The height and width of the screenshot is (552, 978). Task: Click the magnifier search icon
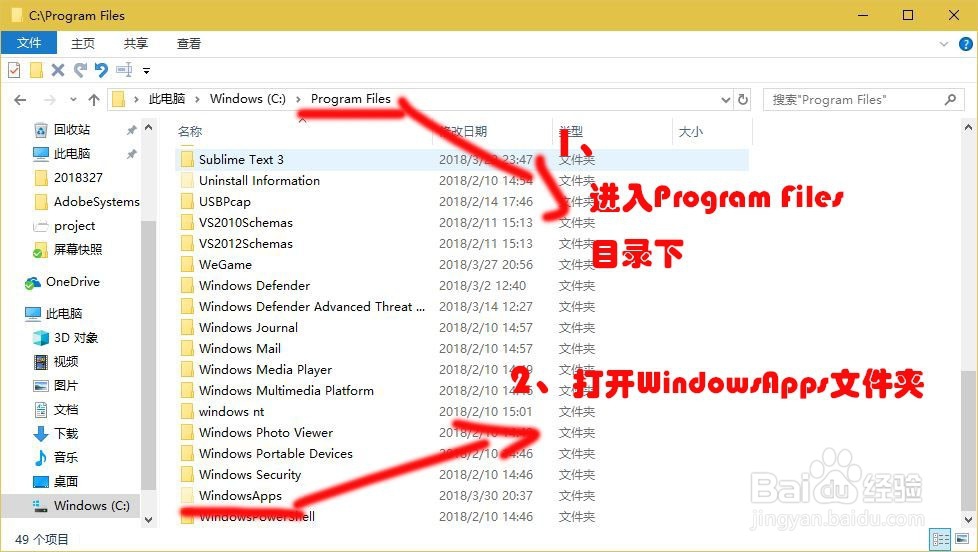click(x=950, y=100)
